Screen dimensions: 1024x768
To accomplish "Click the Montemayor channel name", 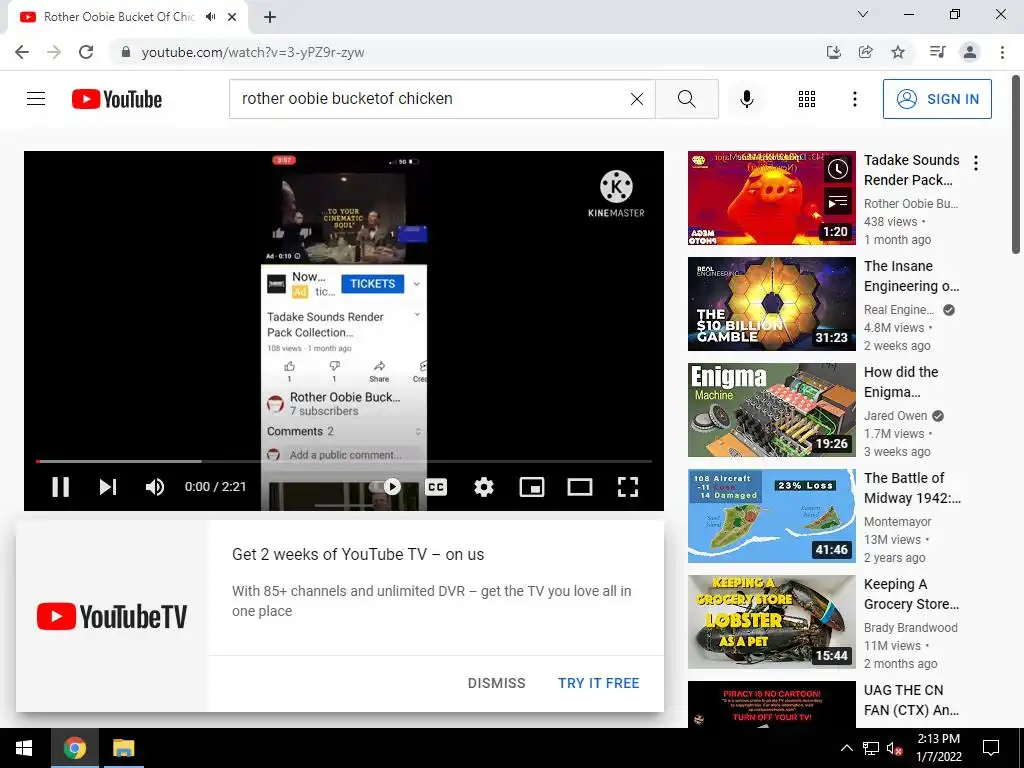I will coord(897,522).
